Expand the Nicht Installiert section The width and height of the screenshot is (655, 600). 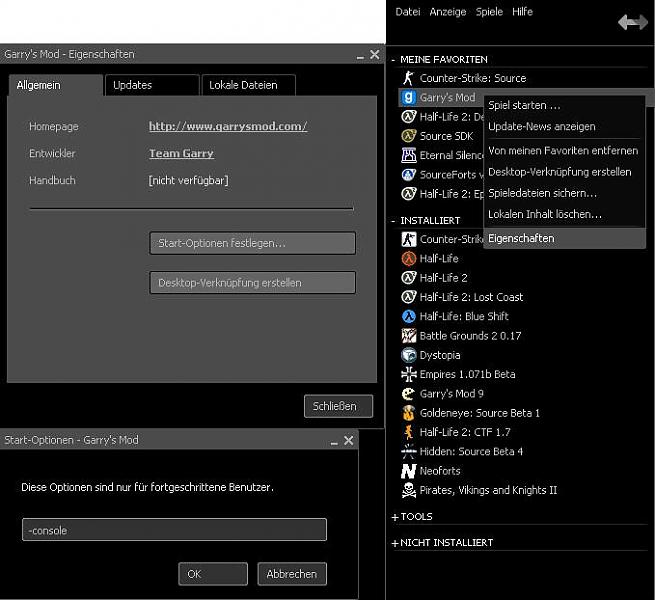pyautogui.click(x=394, y=542)
